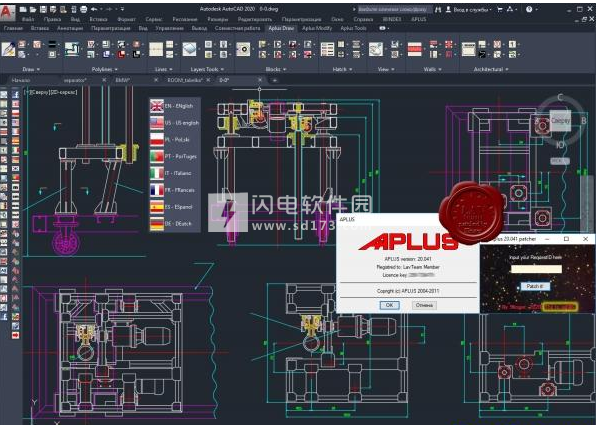Click the large pencil icon in Draw panel
The height and width of the screenshot is (425, 596).
8,49
